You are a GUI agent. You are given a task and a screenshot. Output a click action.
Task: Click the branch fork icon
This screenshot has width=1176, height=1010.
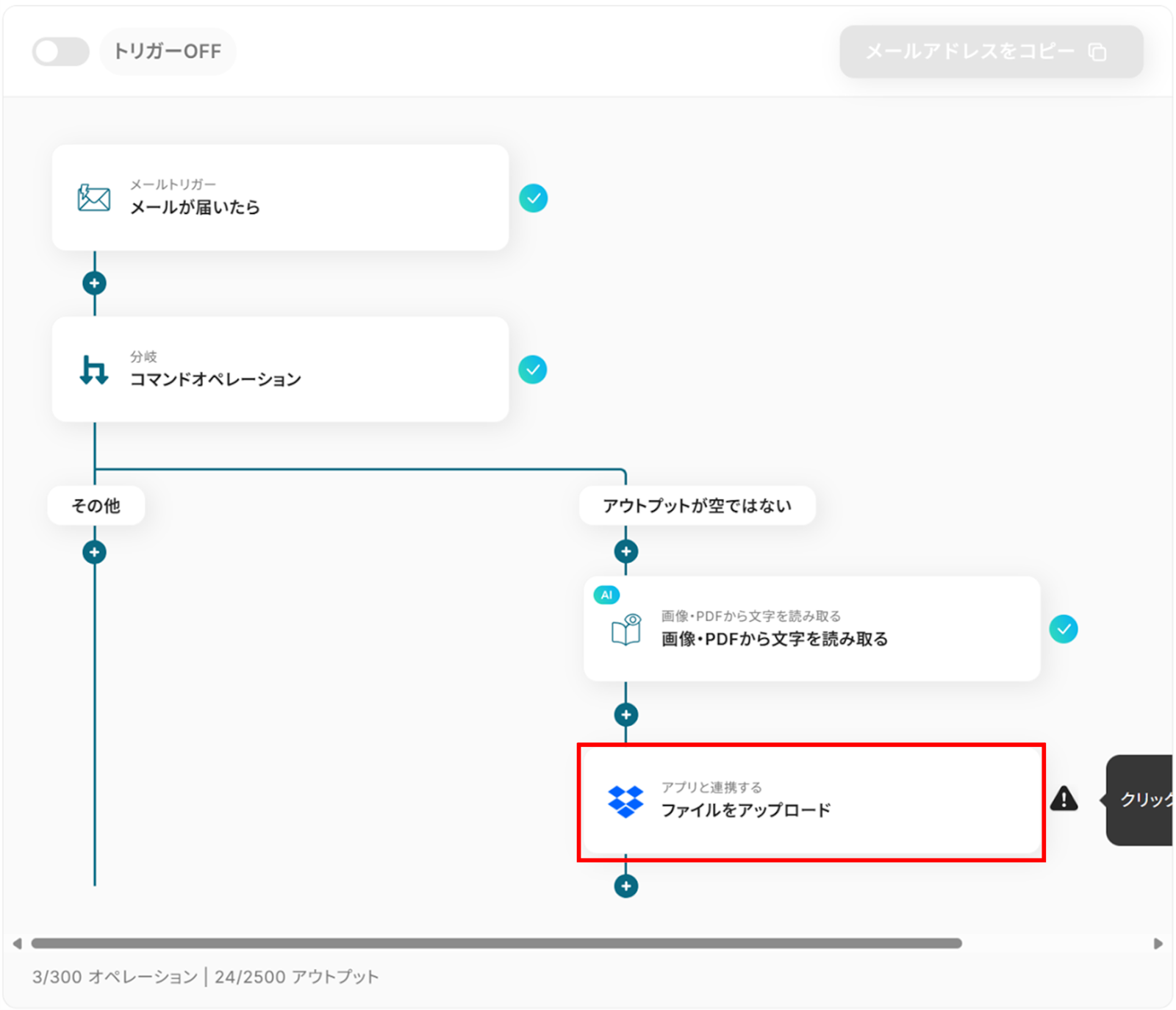[94, 370]
